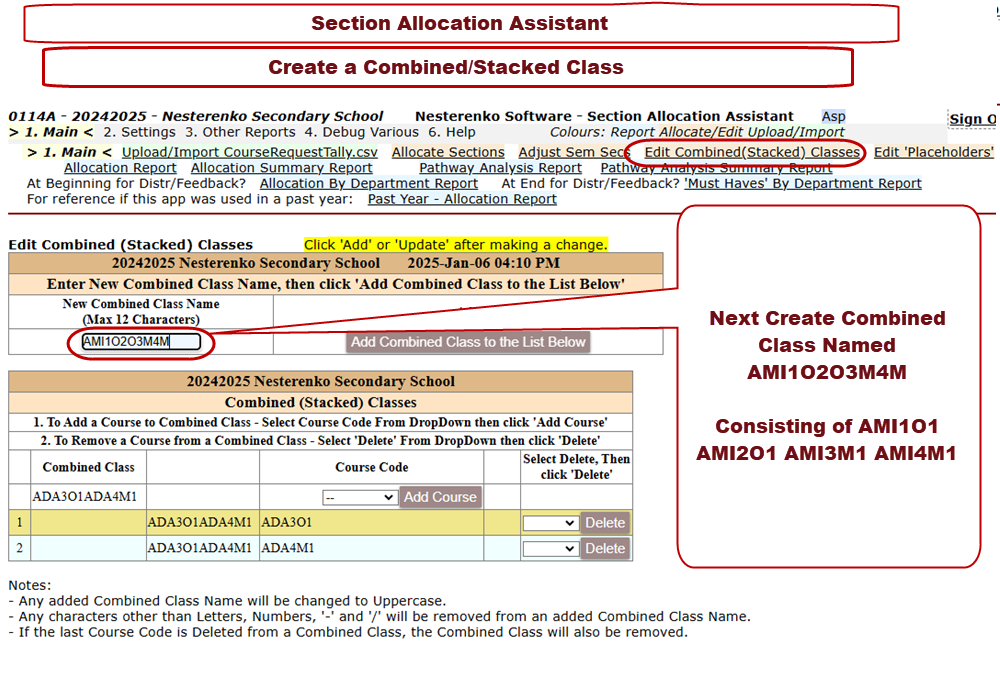Expand the Course Code dropdown
1000x700 pixels.
(x=360, y=497)
